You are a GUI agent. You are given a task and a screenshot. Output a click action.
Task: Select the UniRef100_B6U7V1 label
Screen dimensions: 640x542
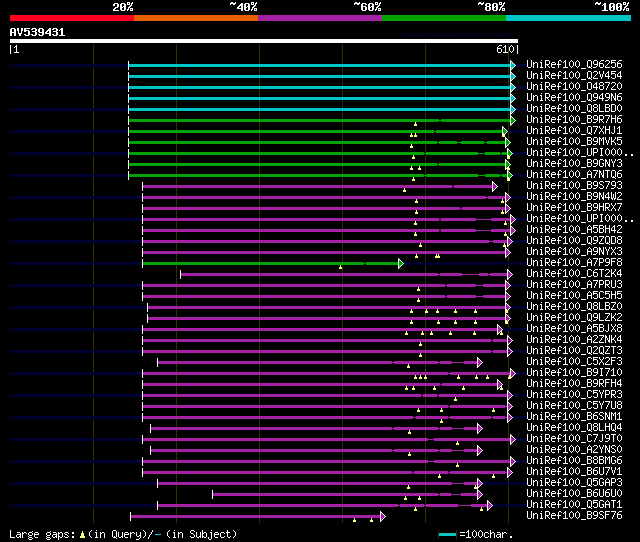tap(574, 472)
